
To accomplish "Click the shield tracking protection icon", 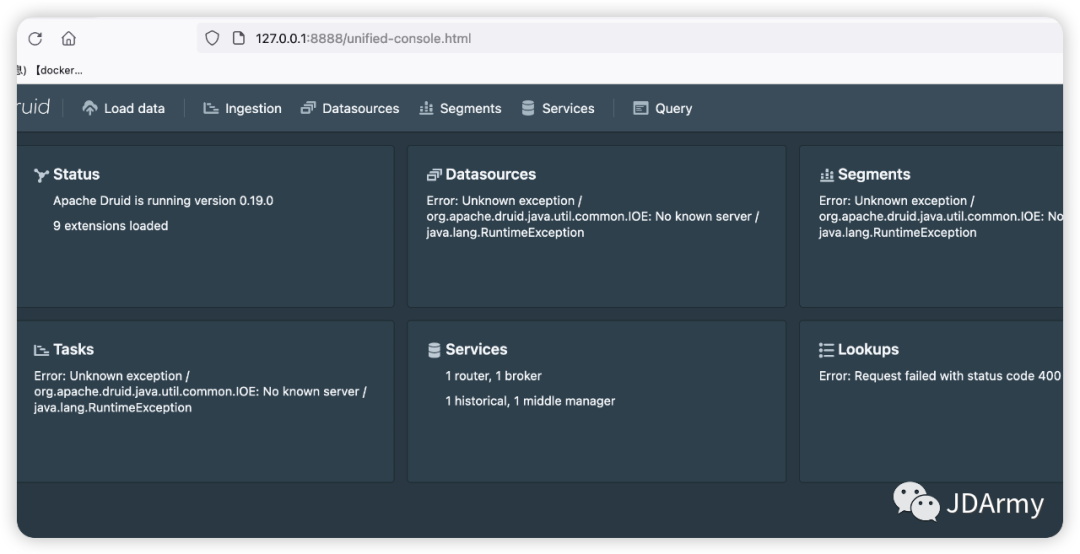I will pyautogui.click(x=212, y=39).
